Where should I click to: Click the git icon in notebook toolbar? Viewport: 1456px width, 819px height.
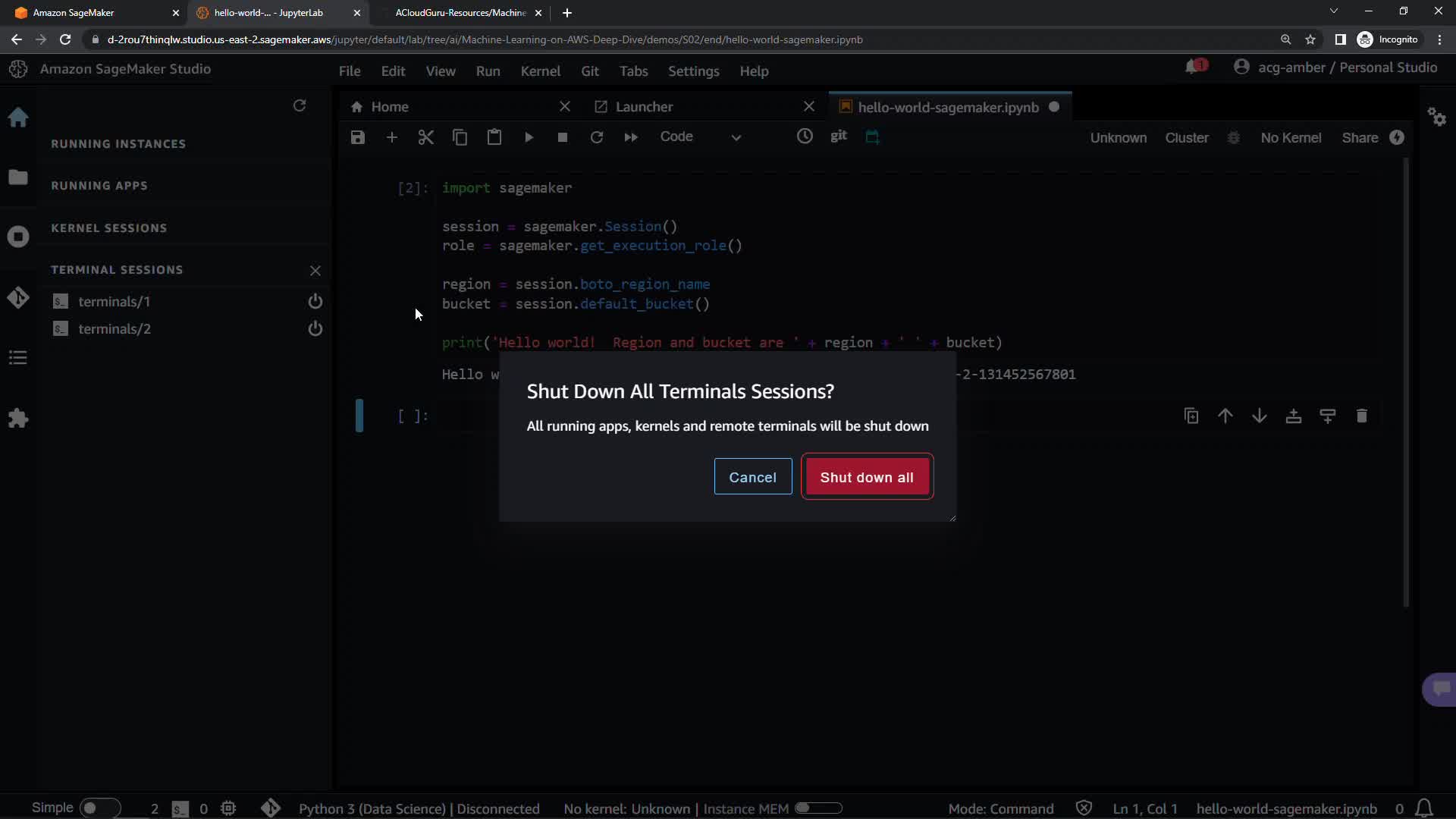[838, 136]
